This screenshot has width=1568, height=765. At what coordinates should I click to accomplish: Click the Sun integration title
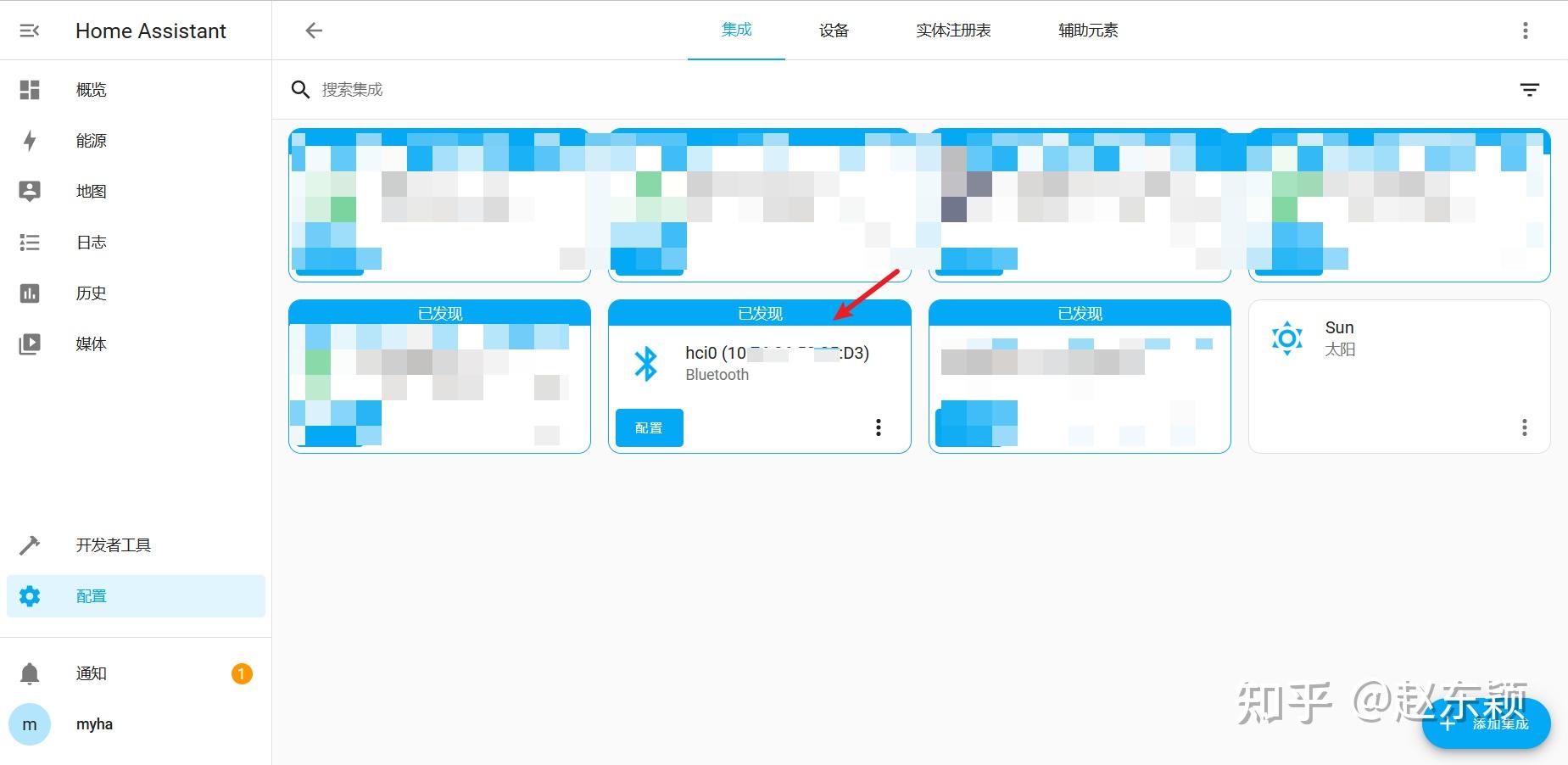(x=1340, y=327)
